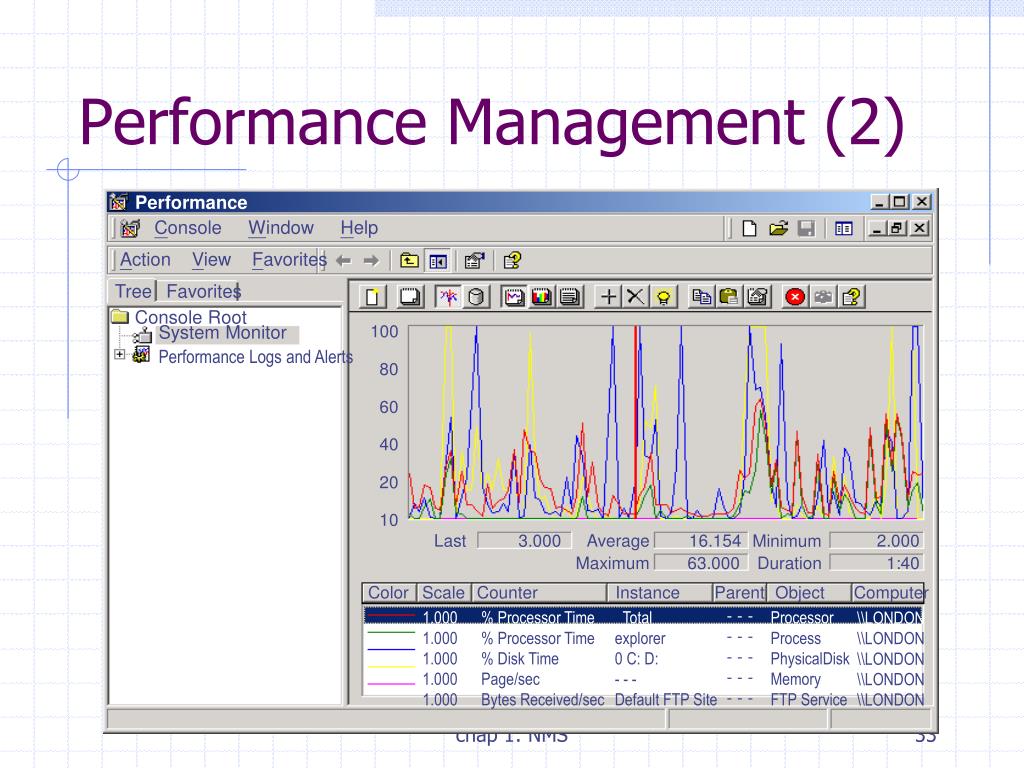Sort by the Parent column header
The image size is (1024, 768).
[x=739, y=593]
